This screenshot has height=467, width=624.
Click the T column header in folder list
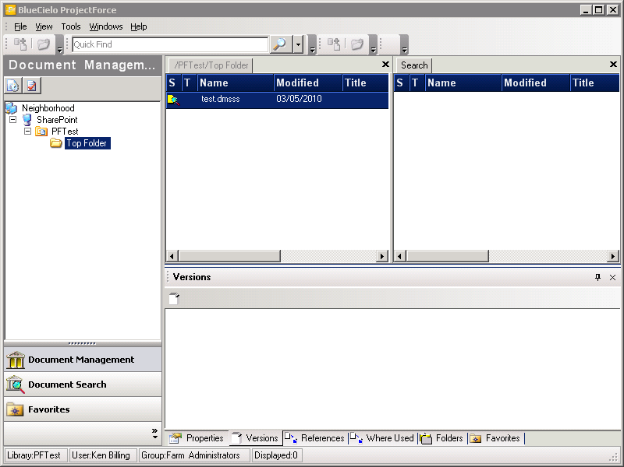coord(189,83)
